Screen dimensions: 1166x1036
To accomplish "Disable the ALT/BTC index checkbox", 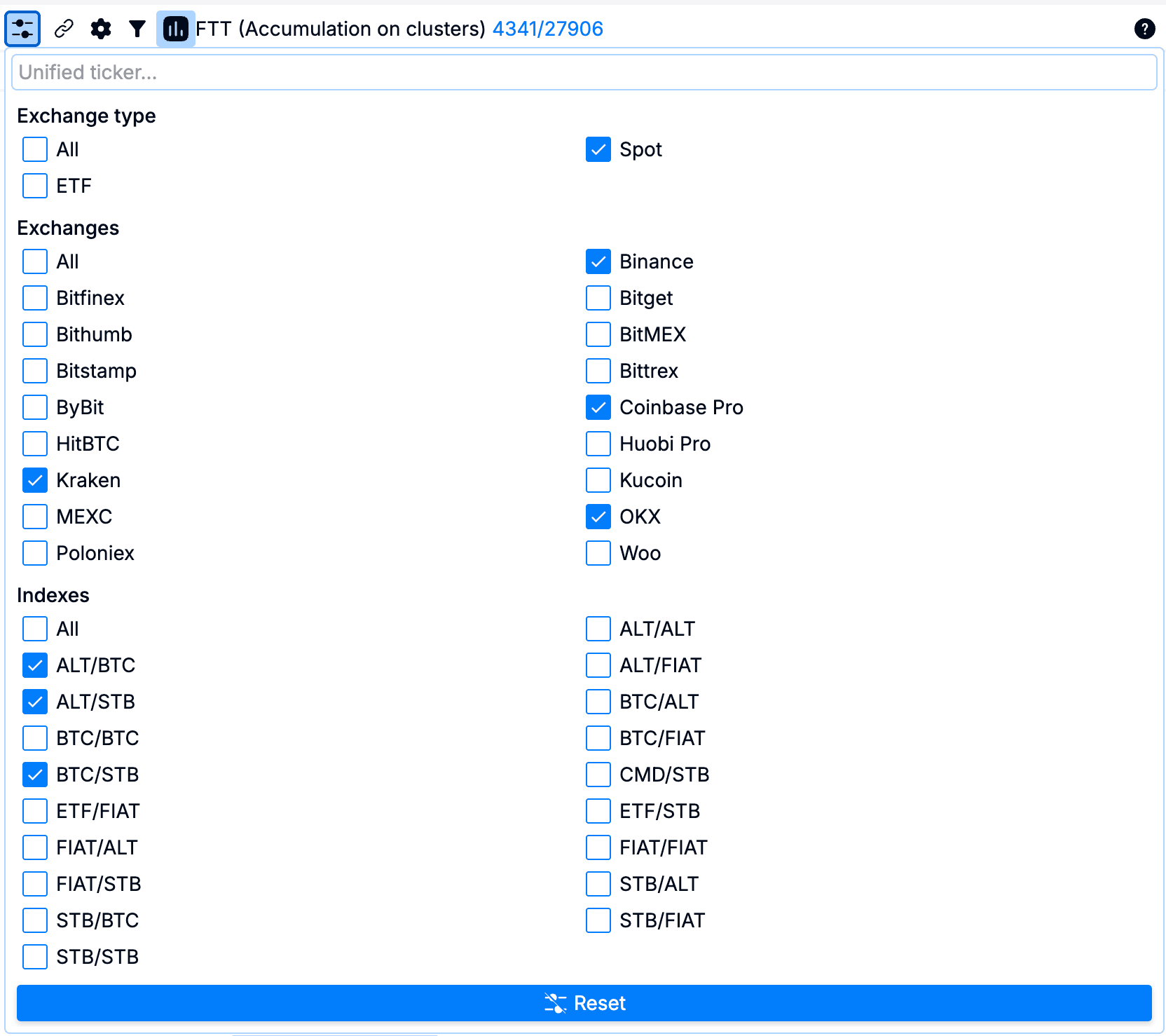I will click(x=35, y=665).
